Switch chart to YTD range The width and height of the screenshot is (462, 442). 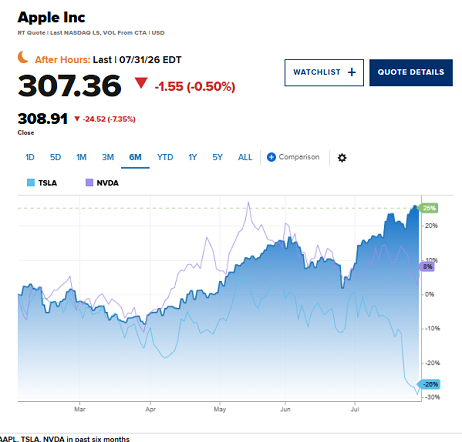165,157
